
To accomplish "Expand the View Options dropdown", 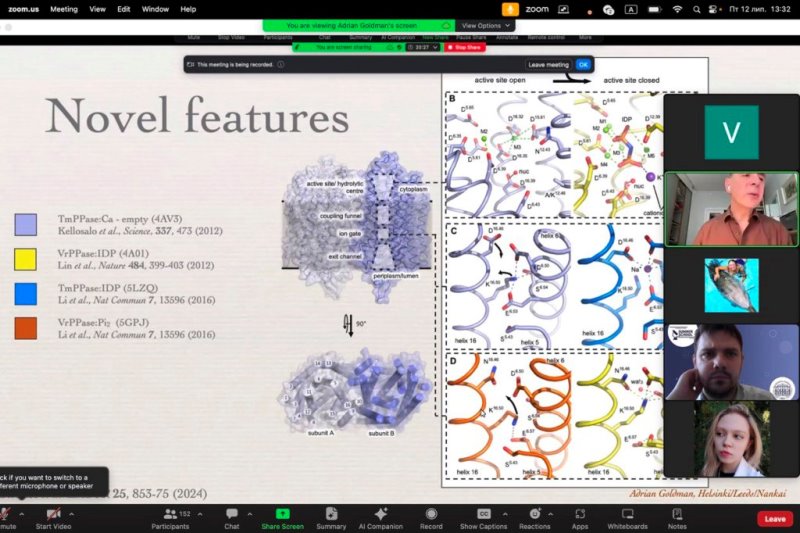I will point(485,26).
